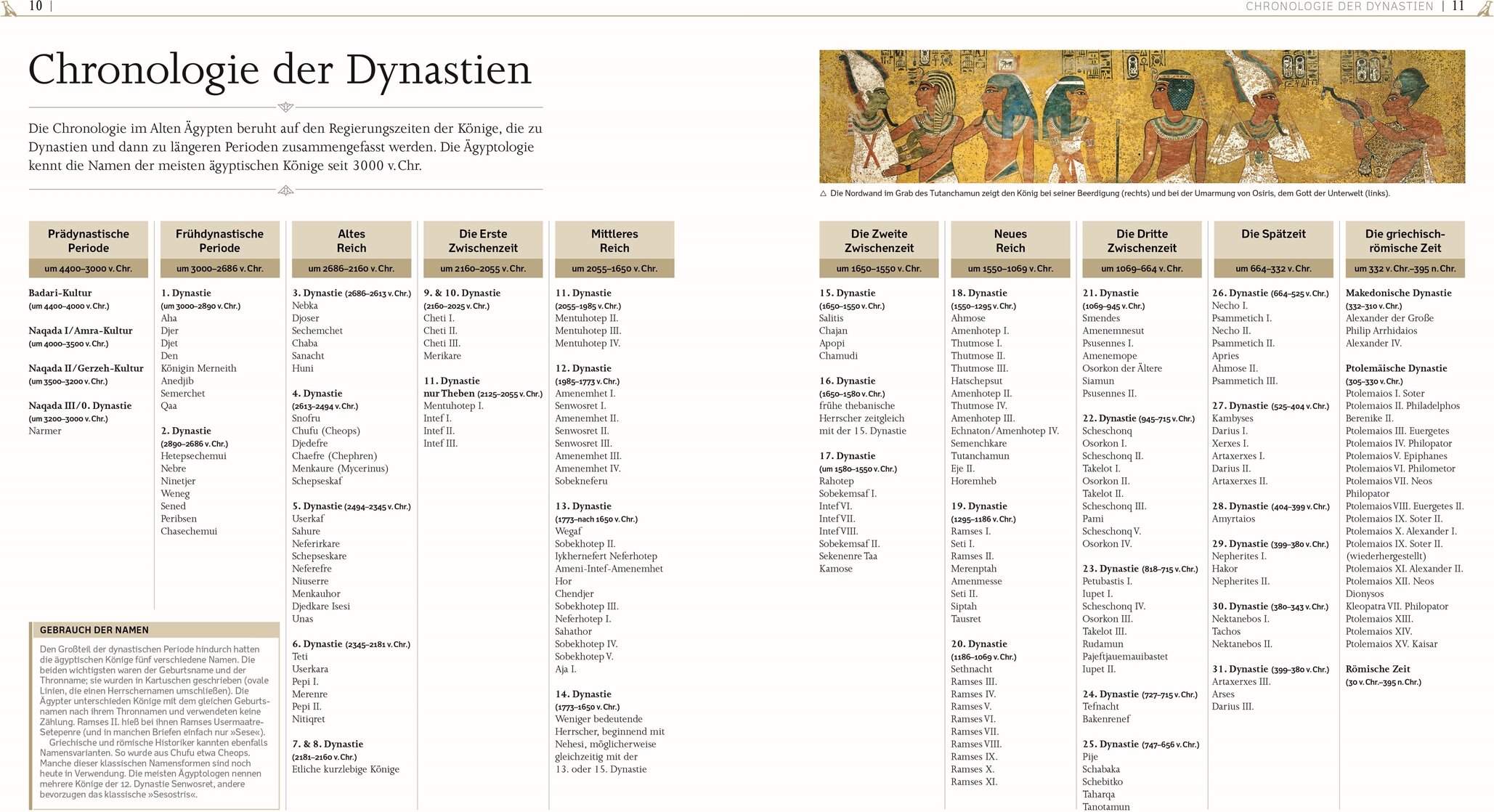Click 'Königin Merneith' in 1. Dynastie
1494x812 pixels.
[x=198, y=368]
